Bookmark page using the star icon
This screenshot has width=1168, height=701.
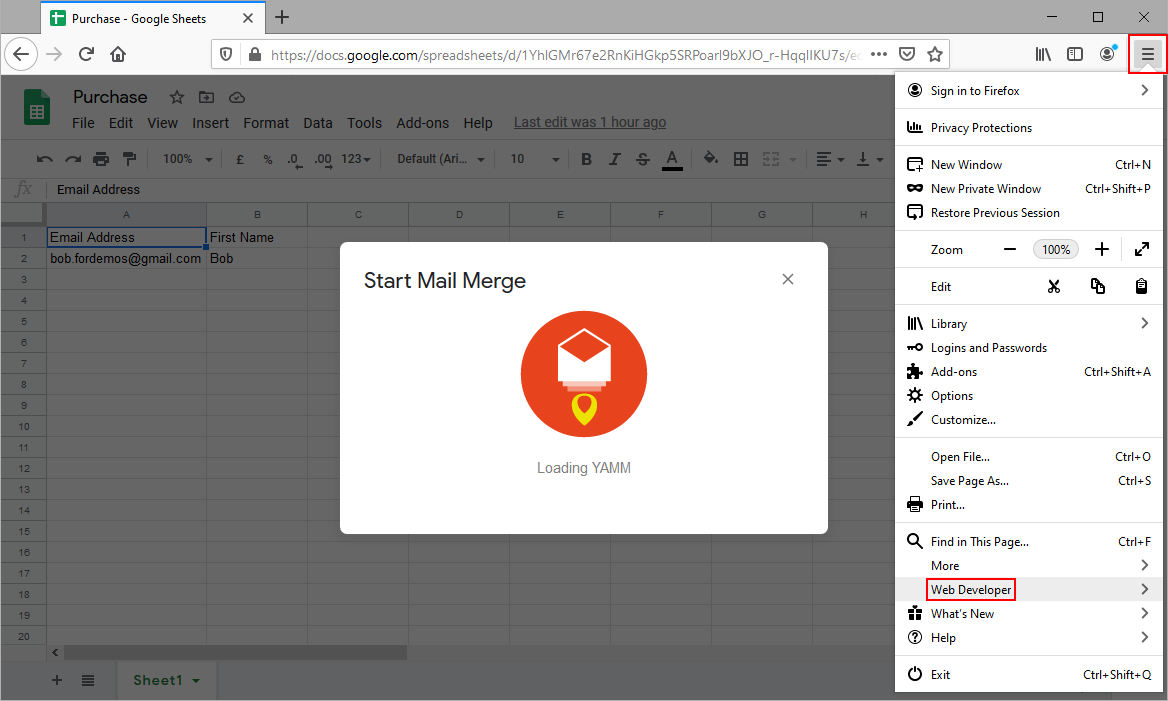pyautogui.click(x=935, y=54)
